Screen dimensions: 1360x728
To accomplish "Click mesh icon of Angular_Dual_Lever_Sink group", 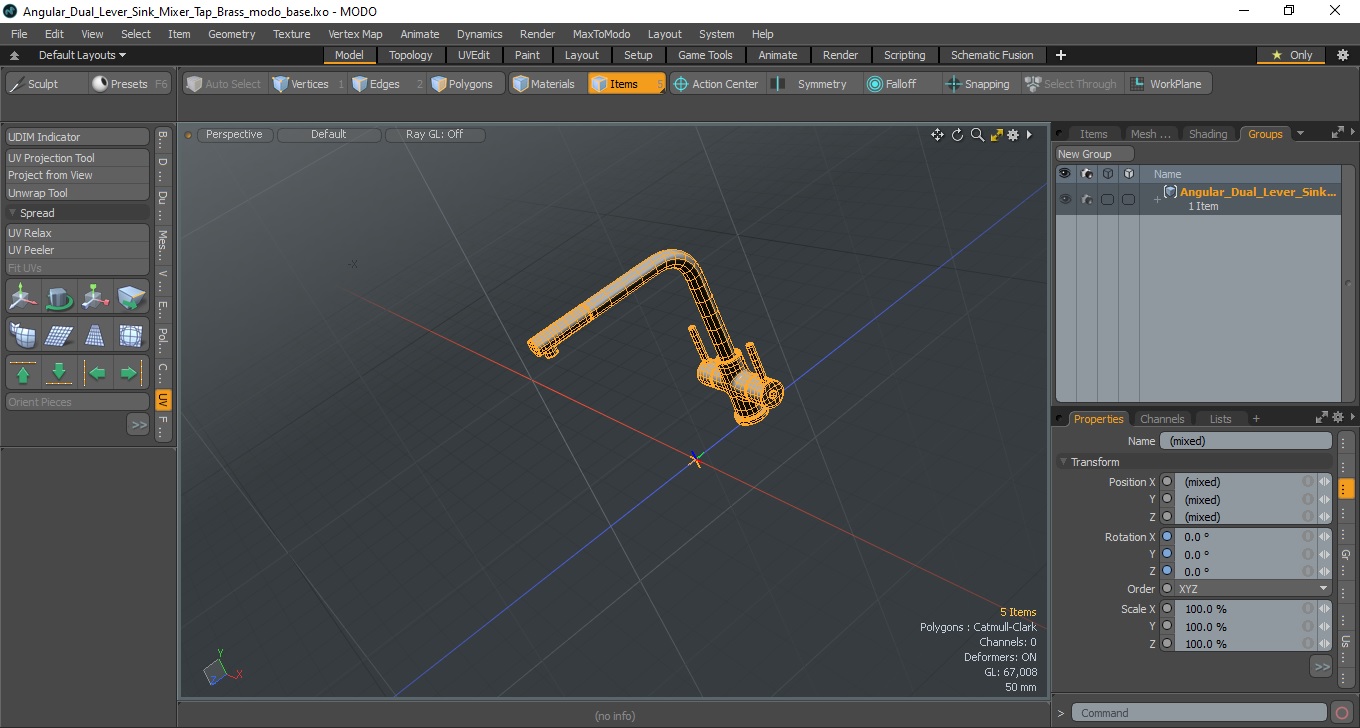I will pyautogui.click(x=1170, y=192).
